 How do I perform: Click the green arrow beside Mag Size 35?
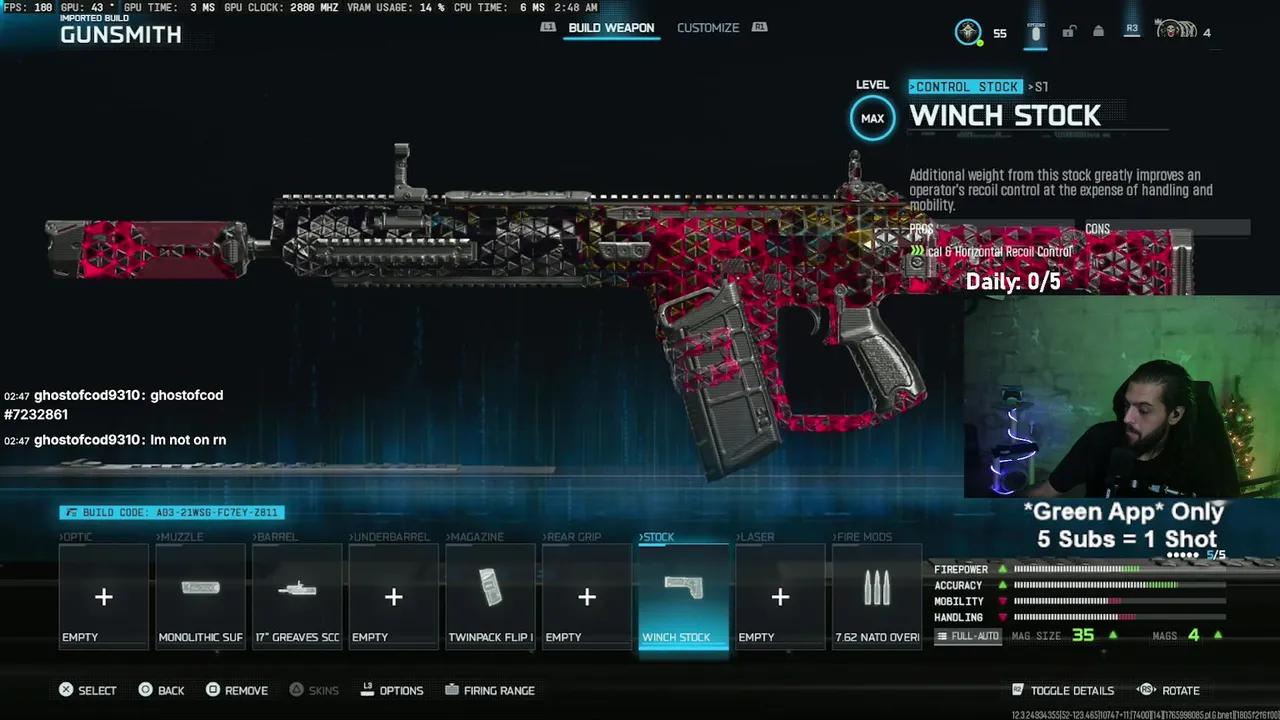(1113, 635)
